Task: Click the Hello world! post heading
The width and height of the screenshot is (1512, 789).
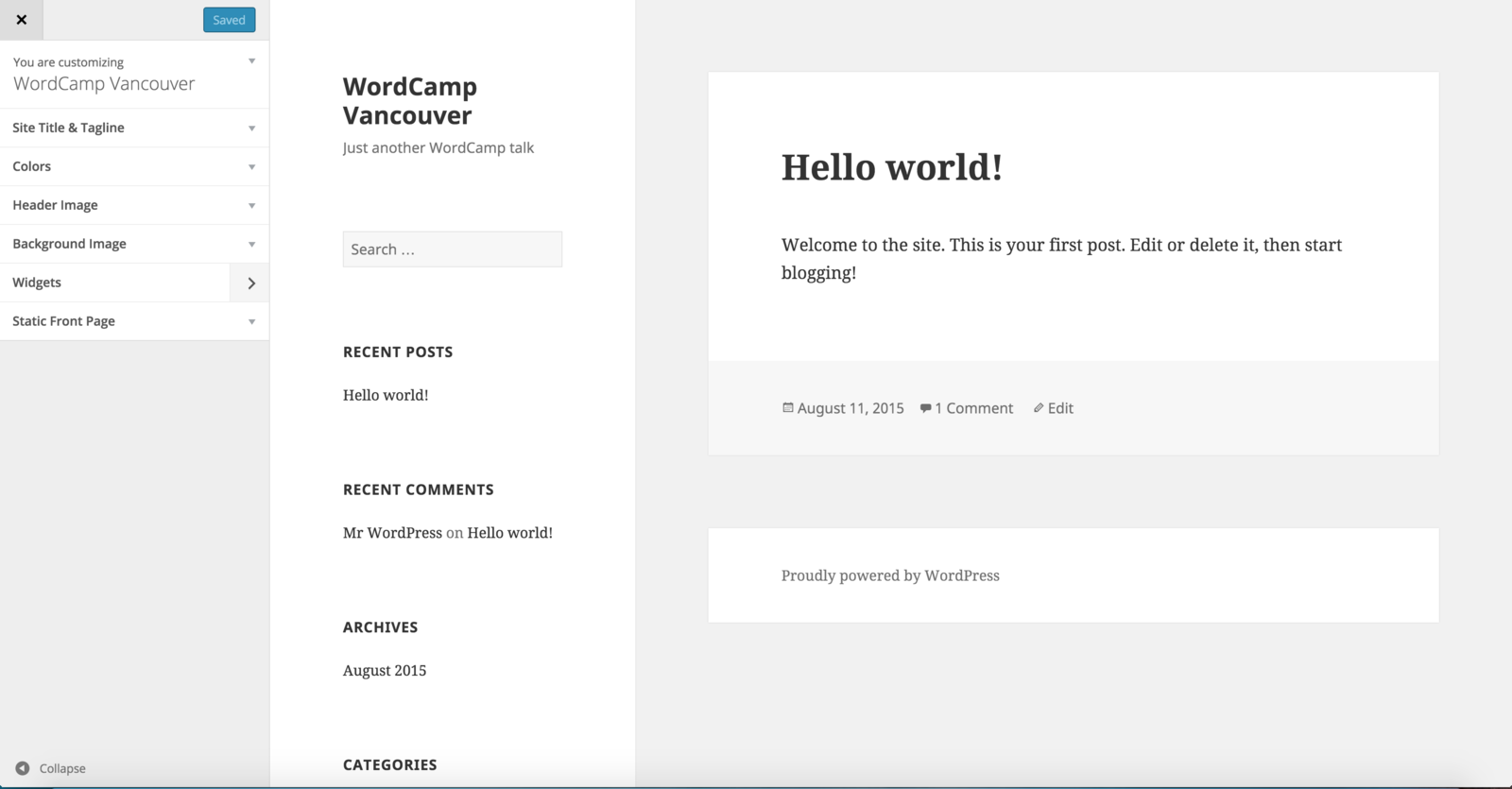Action: (x=891, y=167)
